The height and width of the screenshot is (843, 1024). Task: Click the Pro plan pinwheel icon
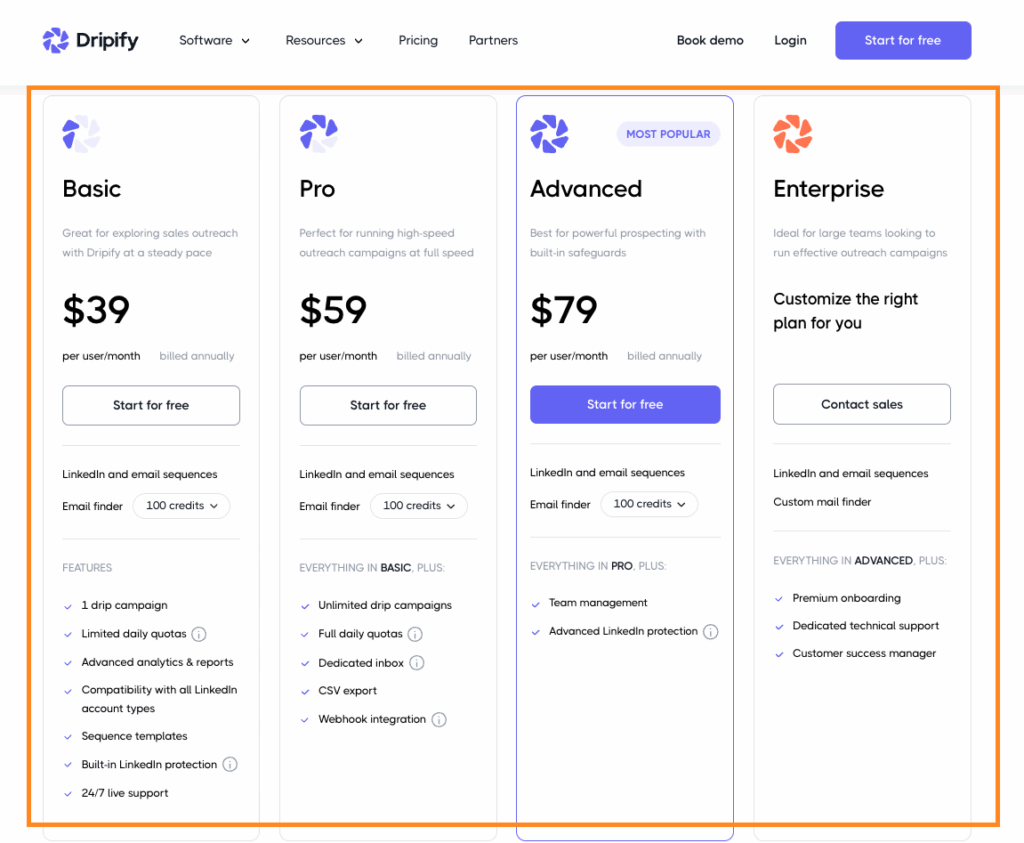317,131
